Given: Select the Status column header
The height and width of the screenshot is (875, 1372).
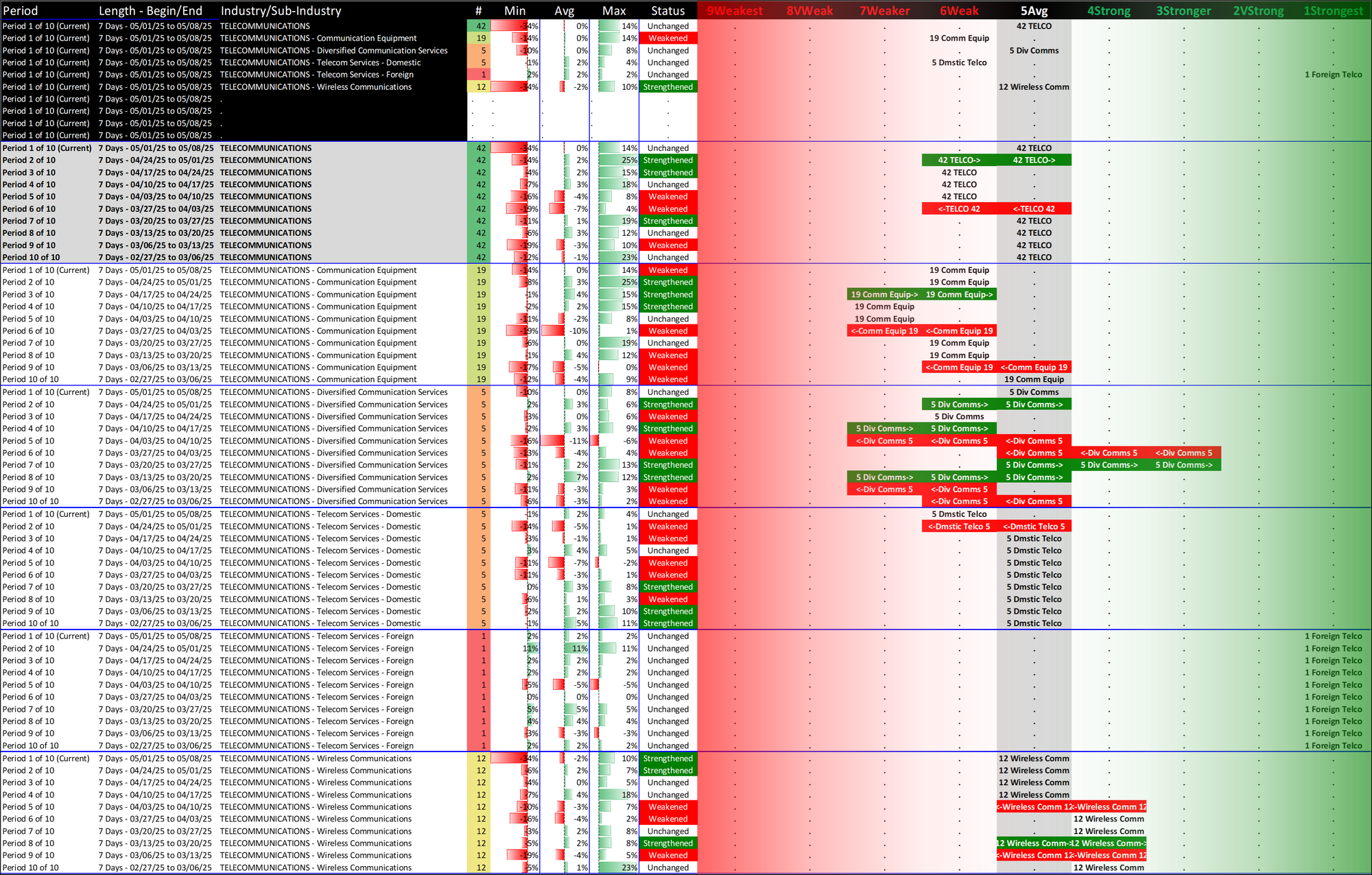Looking at the screenshot, I should [667, 11].
